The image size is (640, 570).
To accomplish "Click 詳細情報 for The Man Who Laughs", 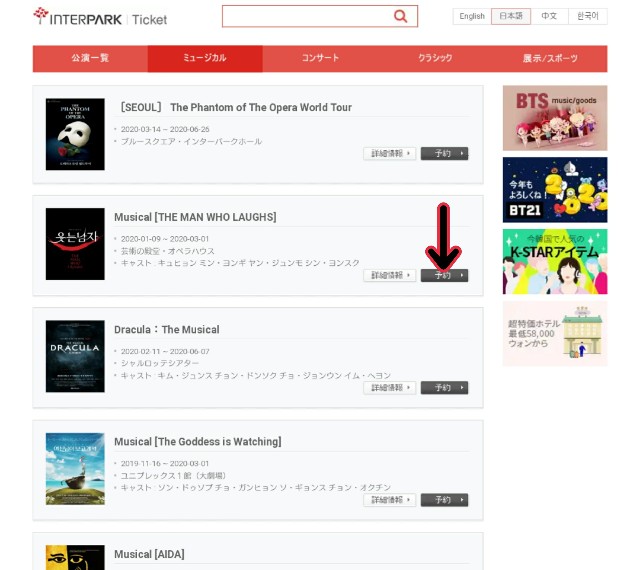I will click(x=390, y=276).
